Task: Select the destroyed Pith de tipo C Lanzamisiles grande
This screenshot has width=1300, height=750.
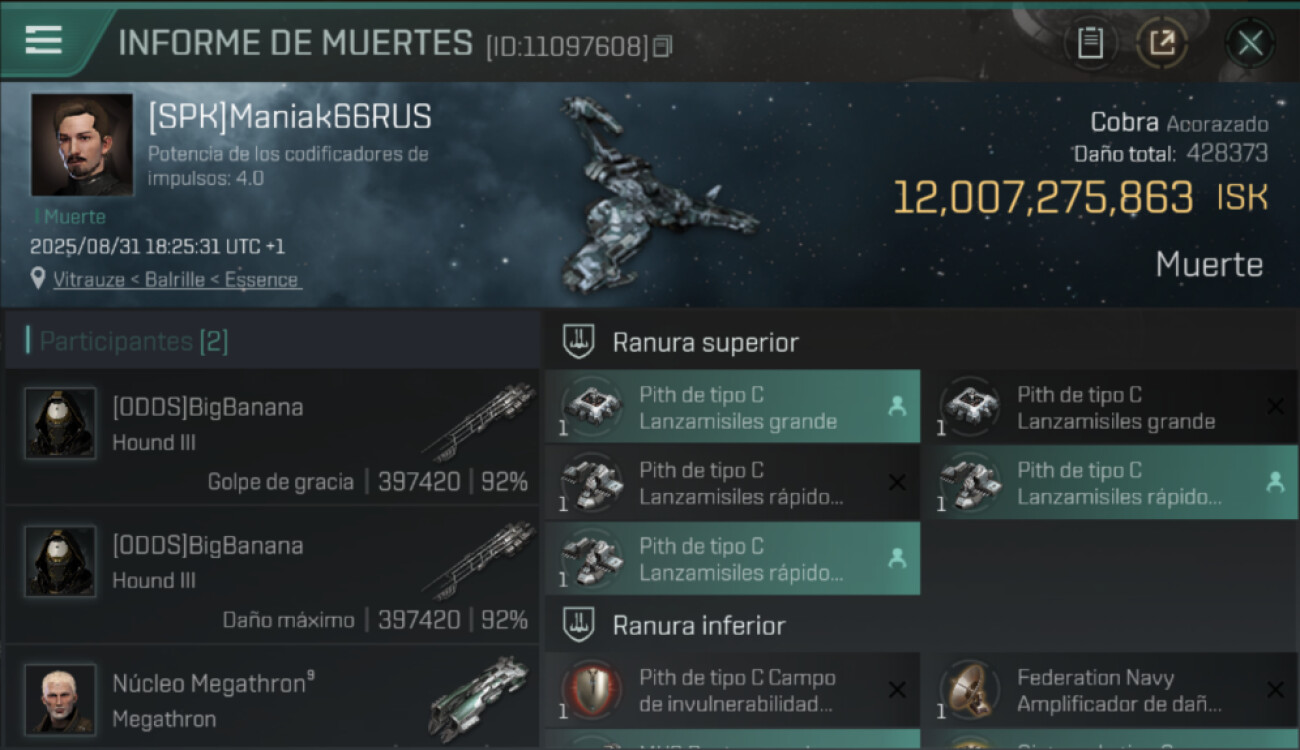Action: (x=1111, y=407)
